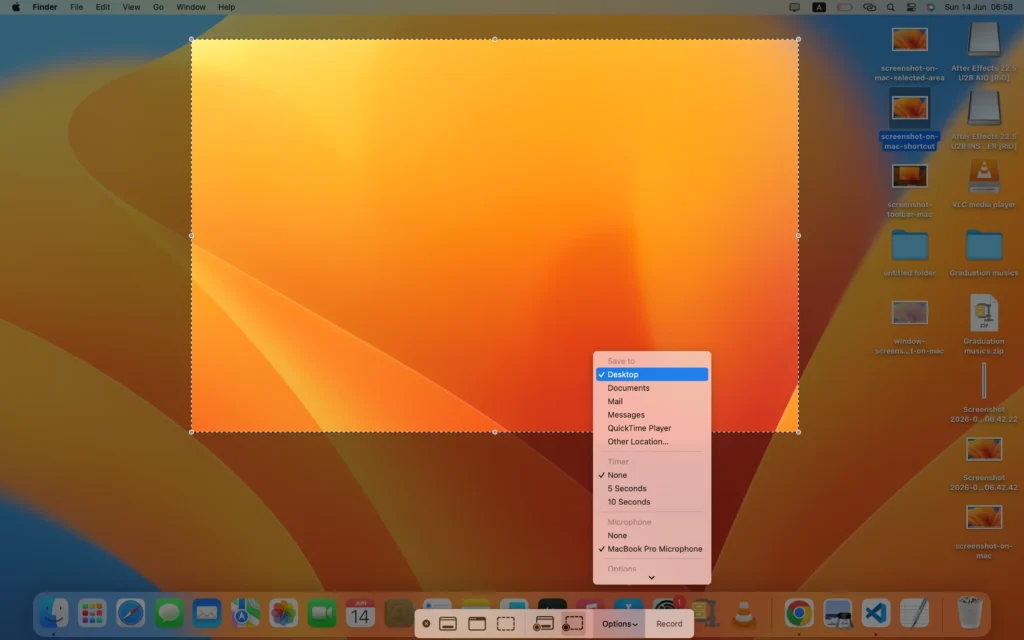Open Control Center from menu bar
1024x640 pixels.
911,7
